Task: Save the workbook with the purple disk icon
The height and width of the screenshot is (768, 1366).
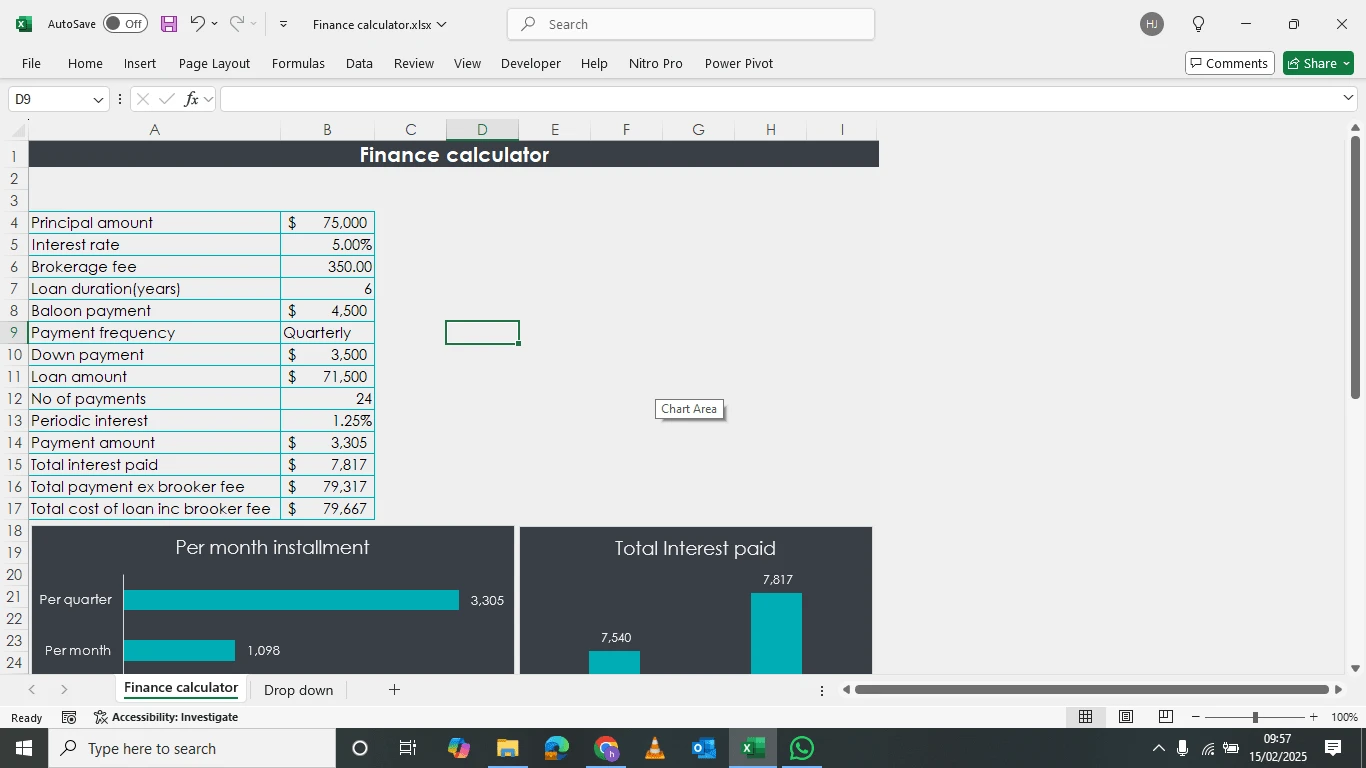Action: (169, 24)
